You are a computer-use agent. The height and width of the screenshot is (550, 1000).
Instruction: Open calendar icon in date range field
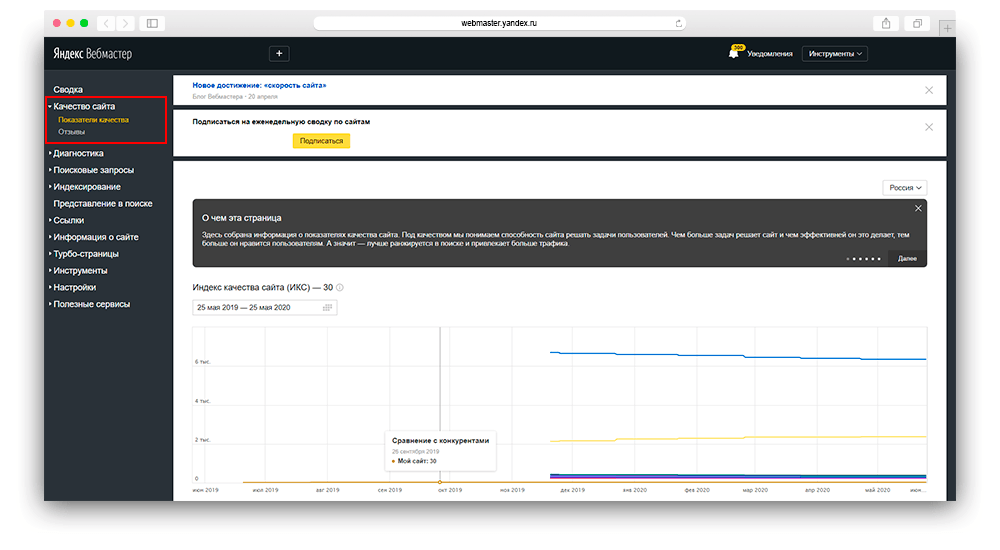tap(327, 308)
